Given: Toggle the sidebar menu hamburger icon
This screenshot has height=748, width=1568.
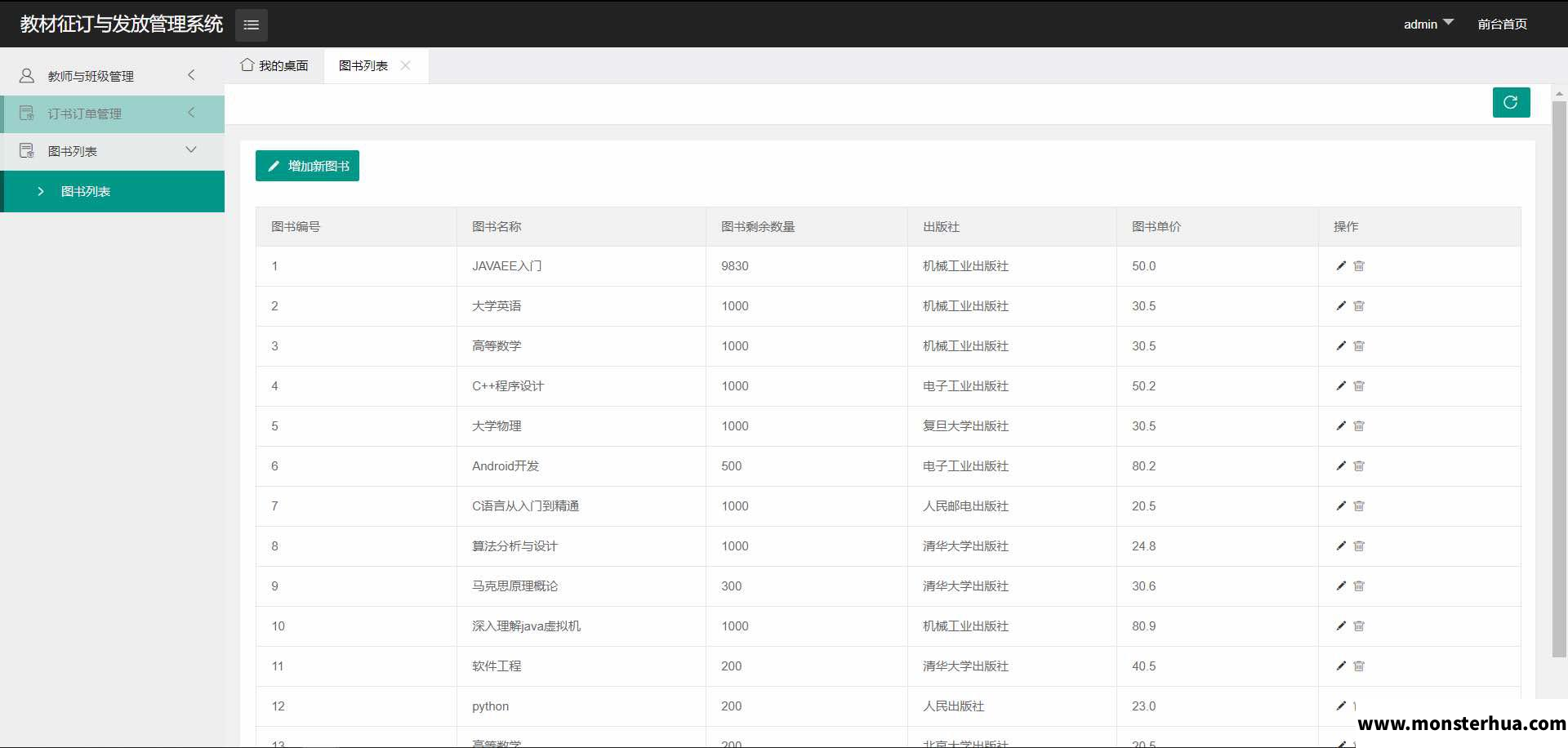Looking at the screenshot, I should (x=252, y=24).
